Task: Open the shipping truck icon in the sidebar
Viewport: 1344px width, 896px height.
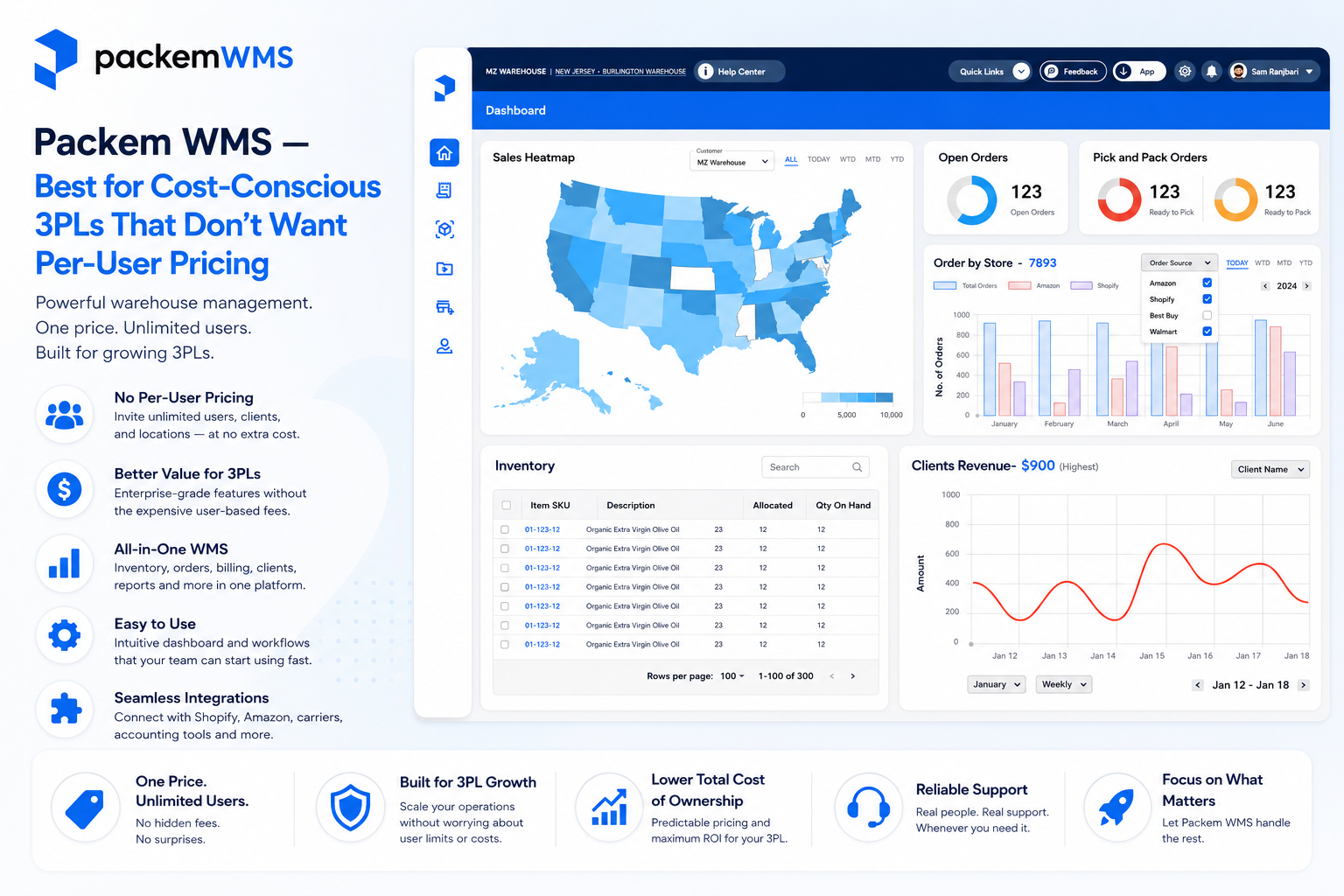Action: [444, 307]
